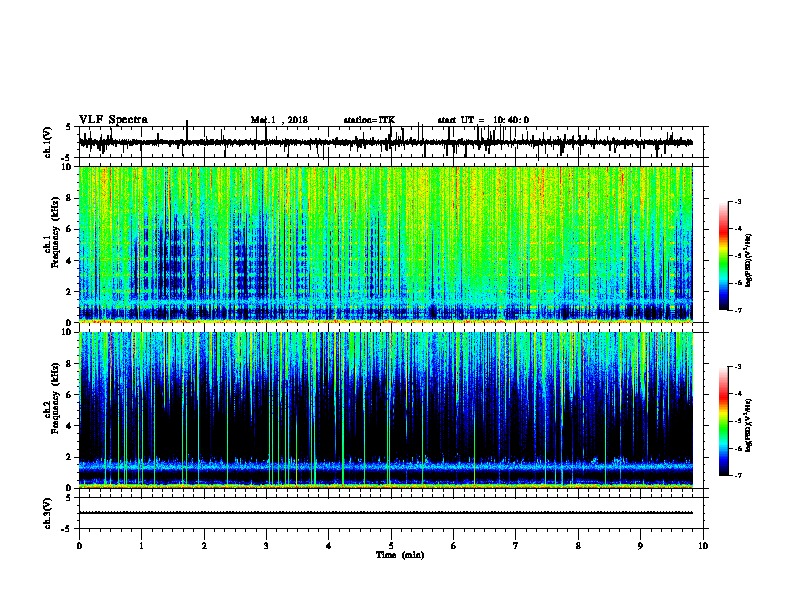This screenshot has height=612, width=792.
Task: Click the 4 kHz tick on ch.1 spectrogram
Action: (x=70, y=261)
